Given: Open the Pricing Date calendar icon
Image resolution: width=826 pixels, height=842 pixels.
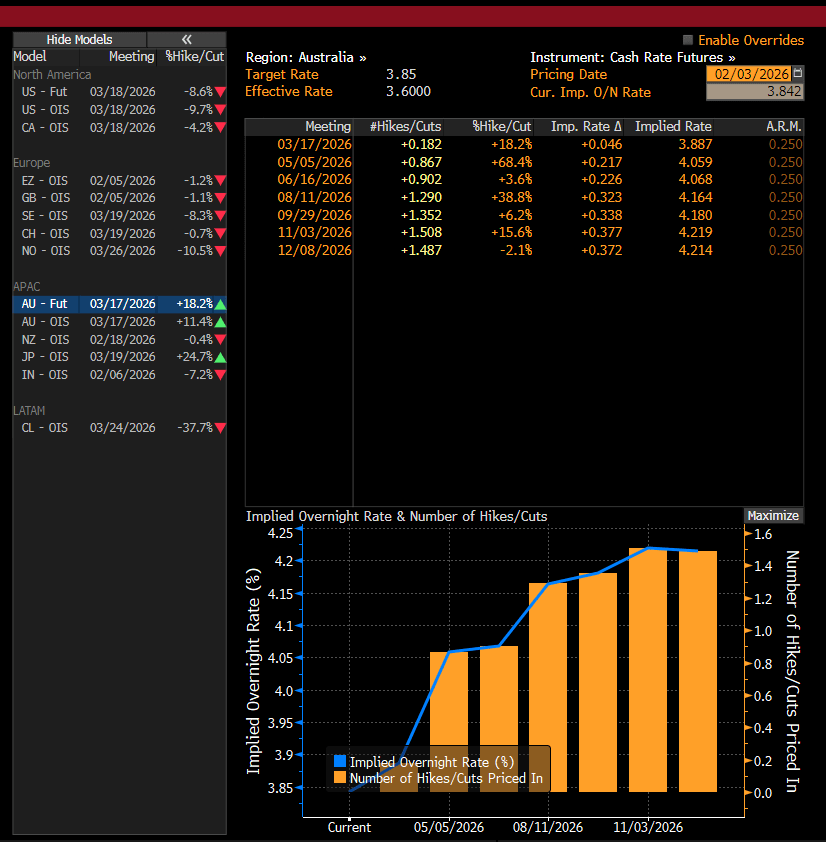Looking at the screenshot, I should point(797,74).
